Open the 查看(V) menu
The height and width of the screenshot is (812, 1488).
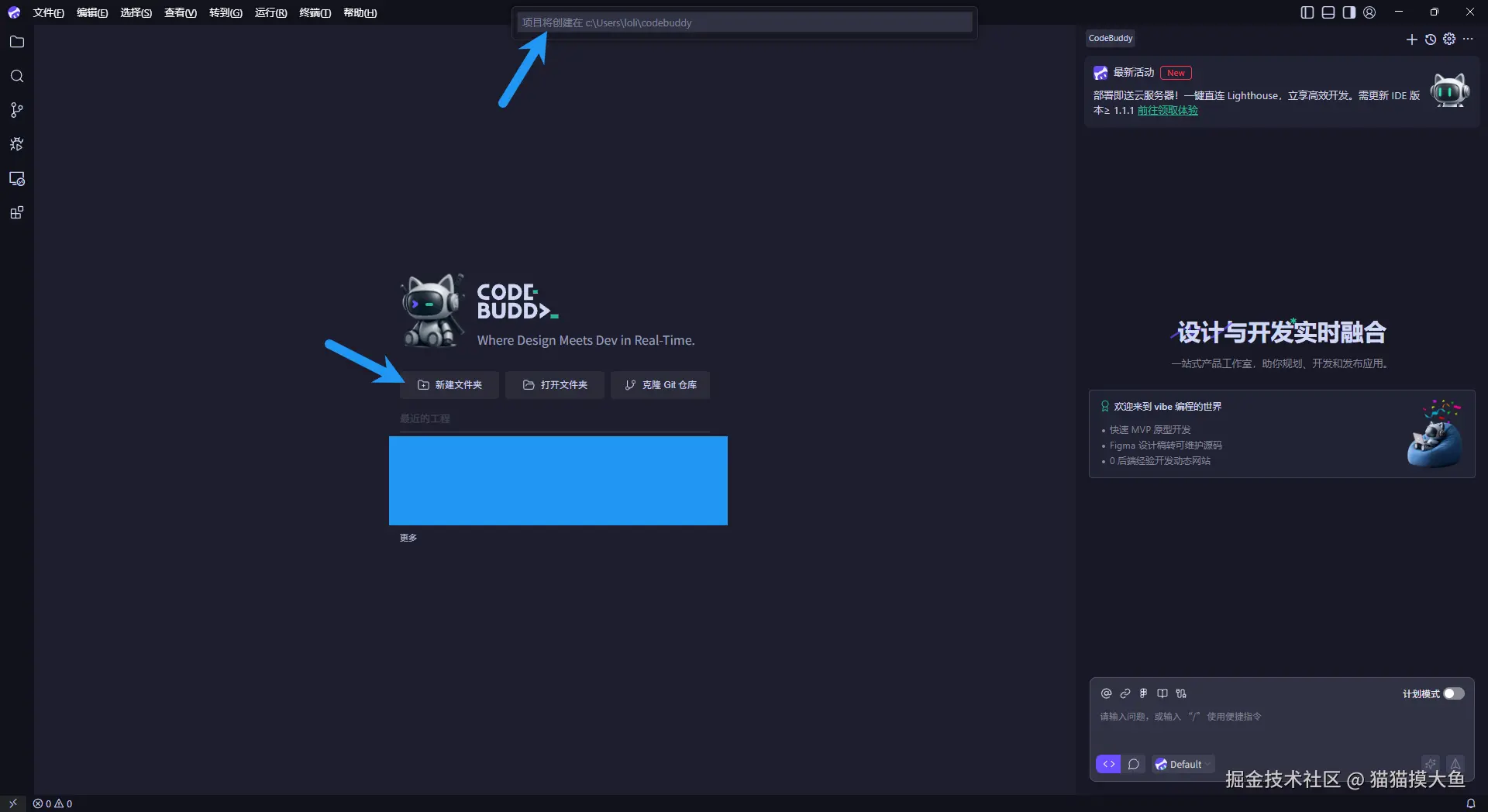click(x=181, y=12)
